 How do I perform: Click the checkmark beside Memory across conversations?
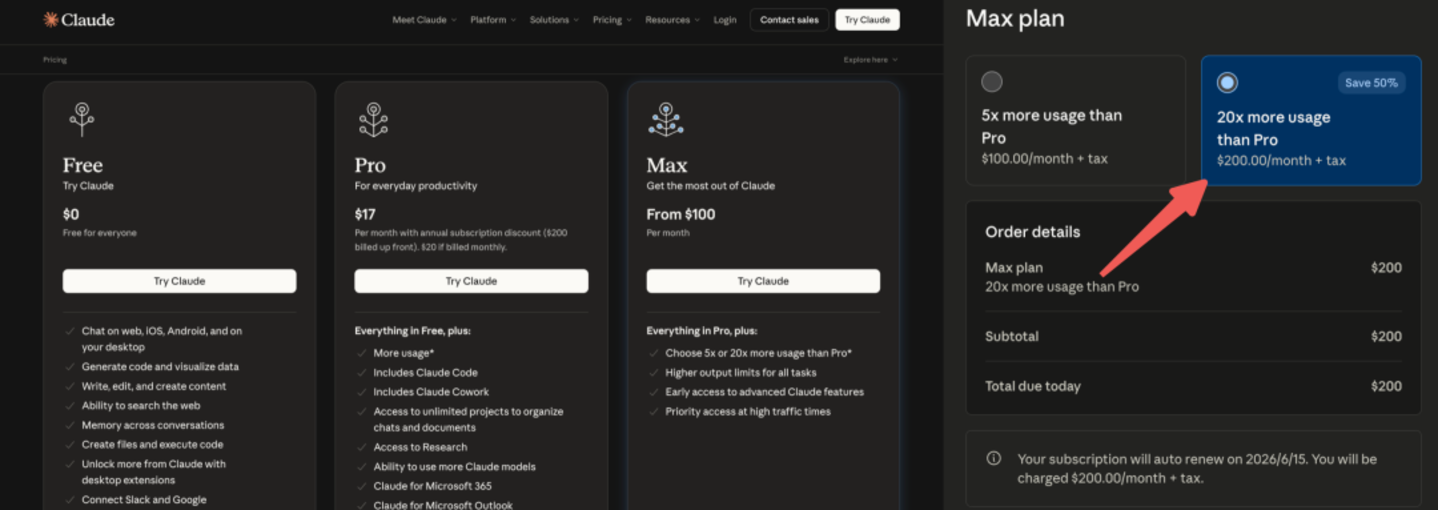69,425
